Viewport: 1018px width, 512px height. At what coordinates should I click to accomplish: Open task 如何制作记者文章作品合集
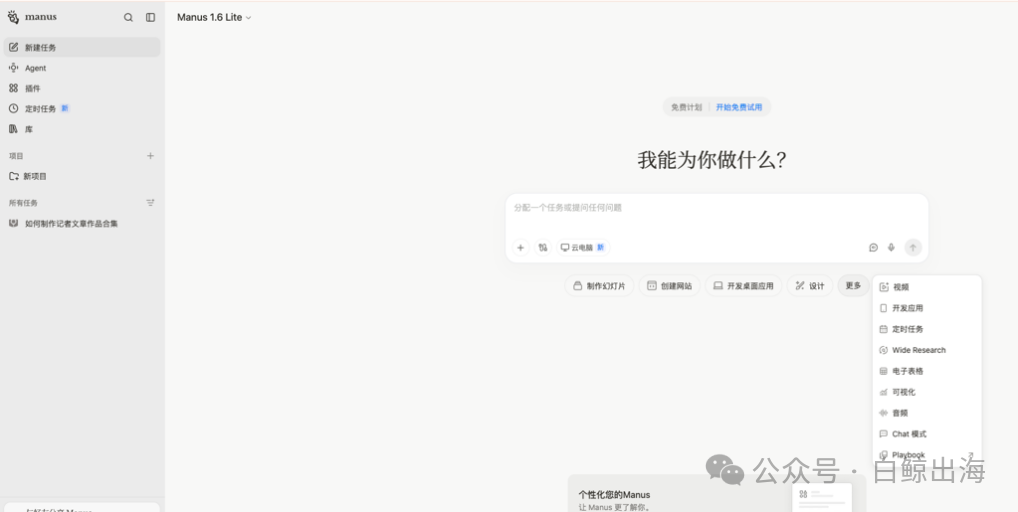(82, 223)
